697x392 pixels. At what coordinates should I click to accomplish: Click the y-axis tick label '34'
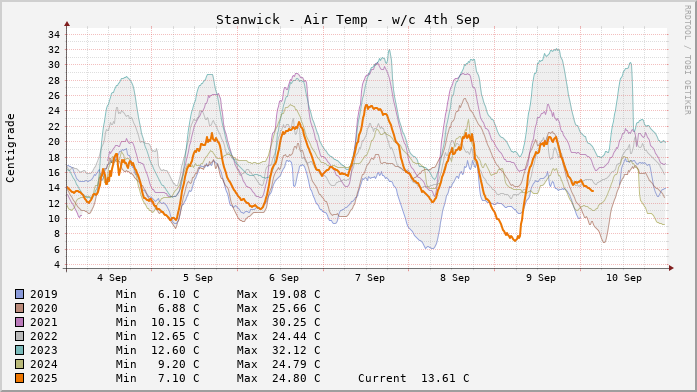click(54, 34)
